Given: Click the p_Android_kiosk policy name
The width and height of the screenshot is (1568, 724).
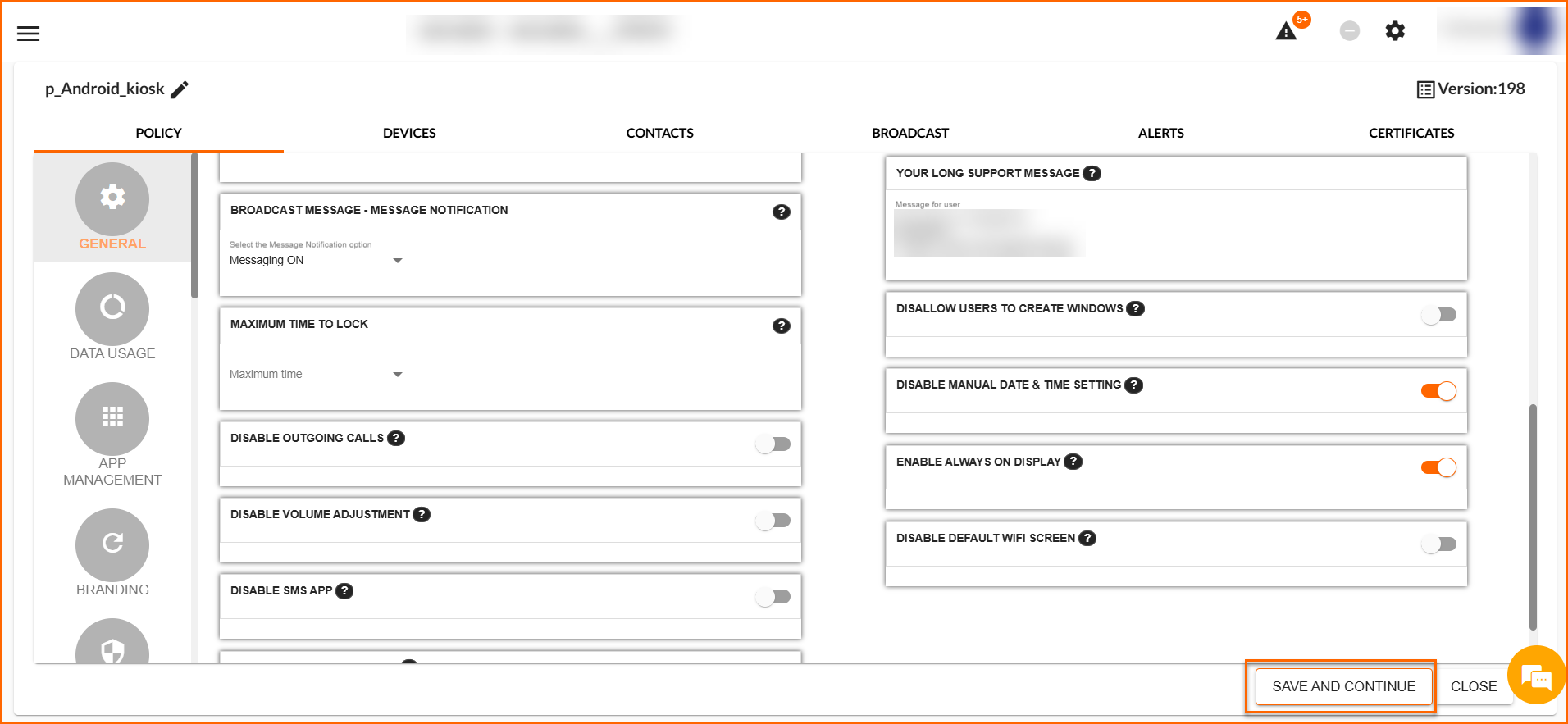Looking at the screenshot, I should (105, 89).
